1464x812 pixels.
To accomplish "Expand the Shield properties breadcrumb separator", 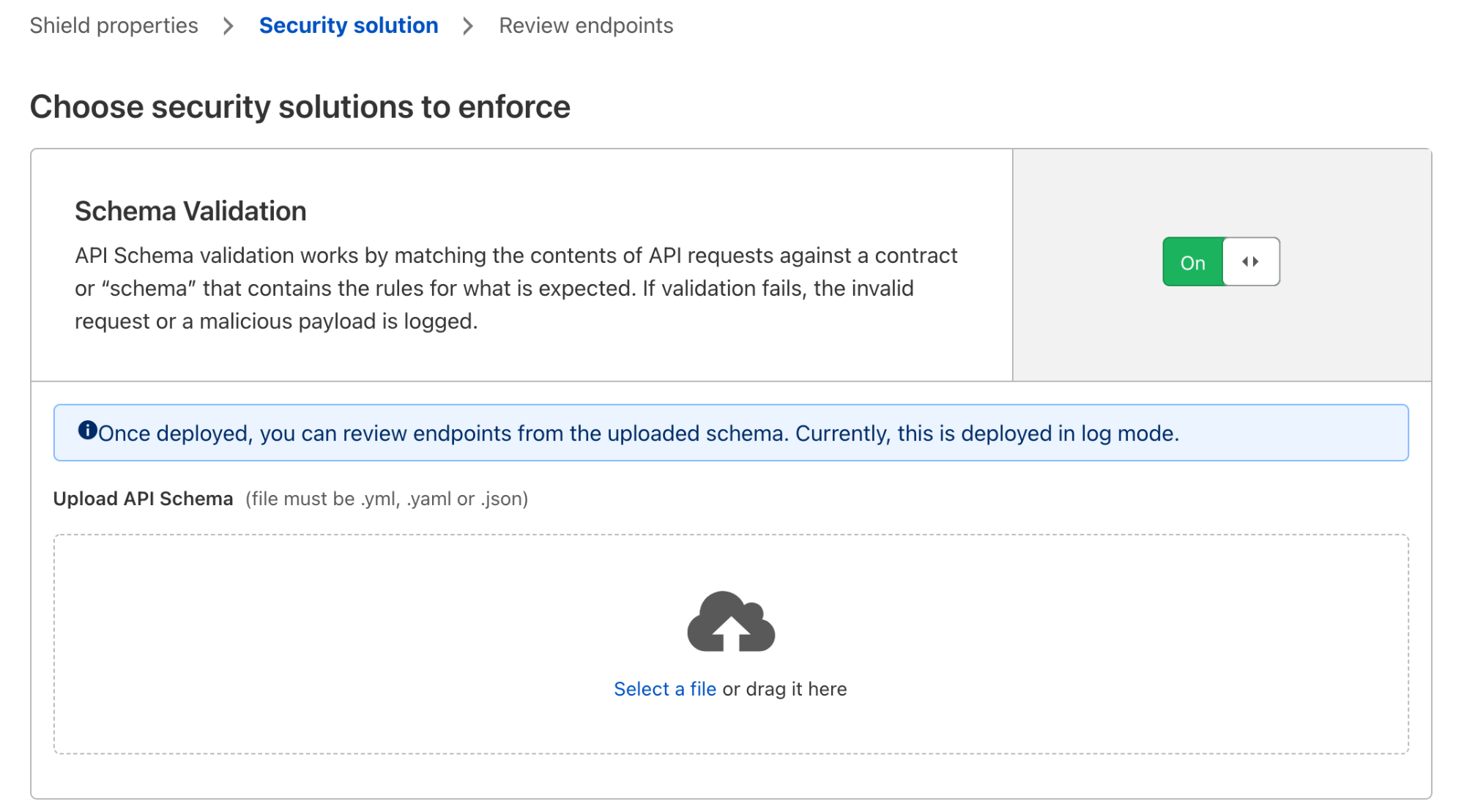I will [x=228, y=26].
